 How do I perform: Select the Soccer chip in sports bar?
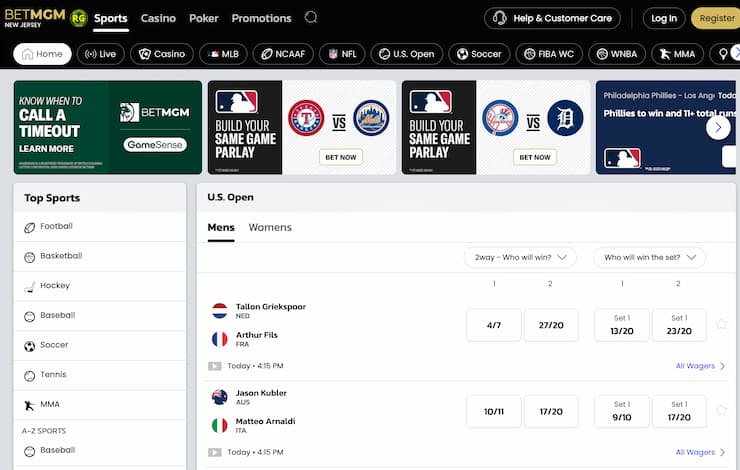[479, 54]
